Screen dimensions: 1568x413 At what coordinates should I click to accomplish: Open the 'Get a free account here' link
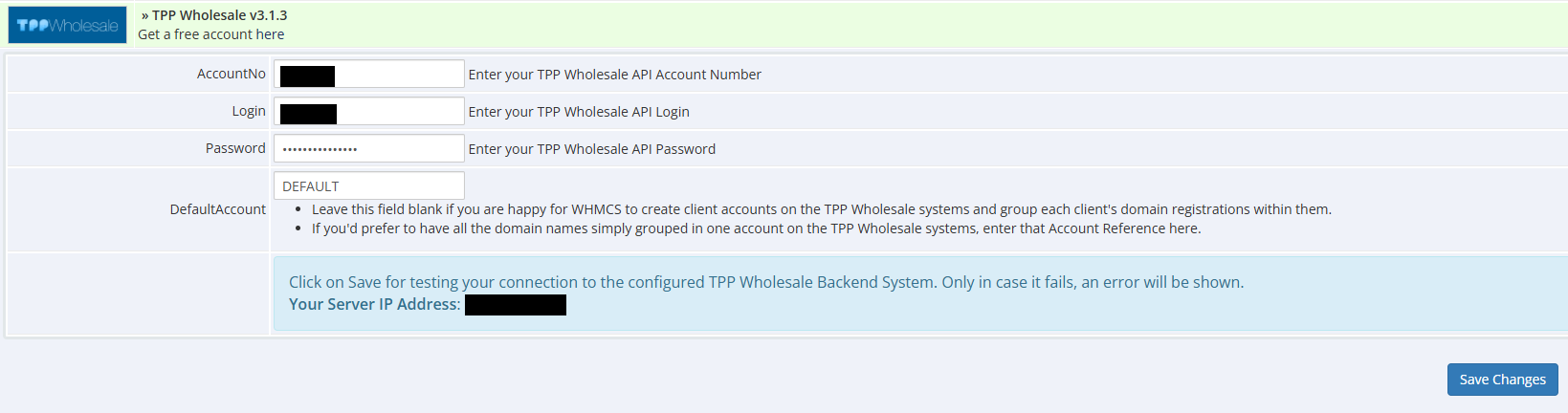click(x=210, y=34)
